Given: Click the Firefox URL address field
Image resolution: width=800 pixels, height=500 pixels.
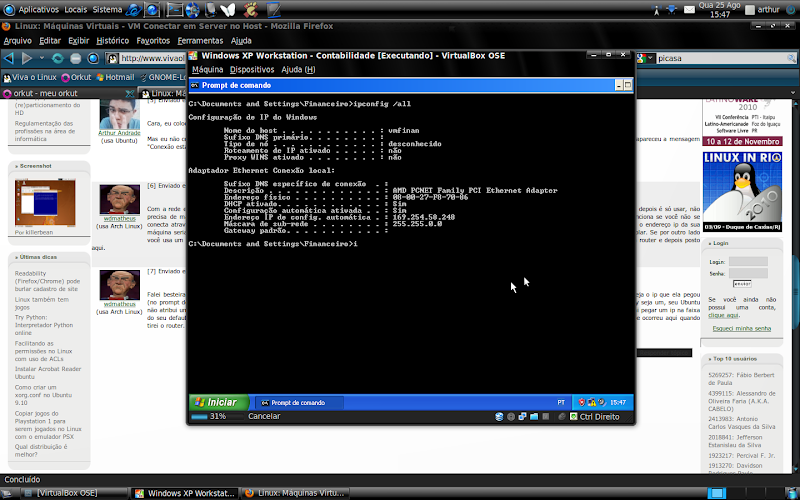Looking at the screenshot, I should (147, 58).
